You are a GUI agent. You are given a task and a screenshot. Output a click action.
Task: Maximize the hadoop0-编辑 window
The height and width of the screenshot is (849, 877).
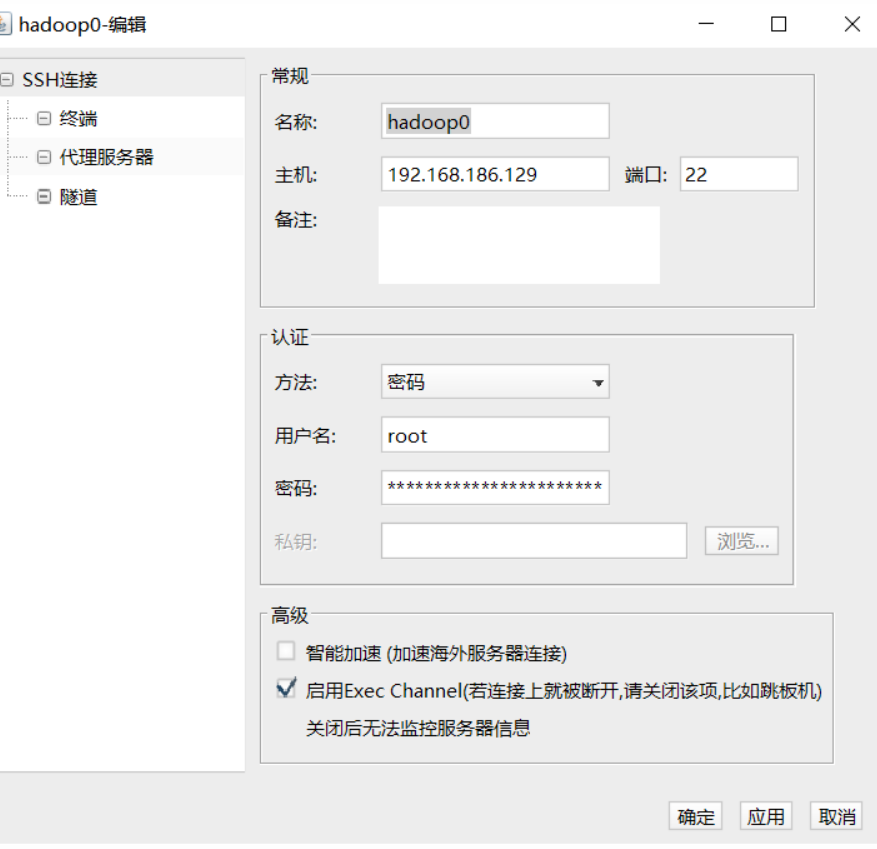(779, 23)
